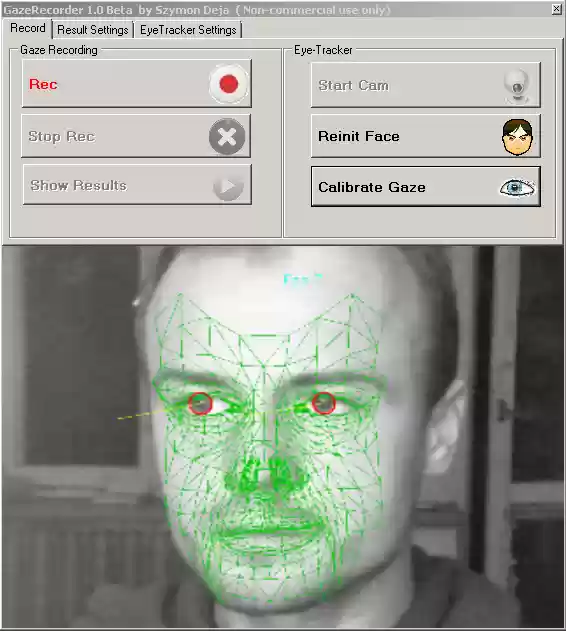Close the GazeRecorder window
This screenshot has width=566, height=631.
(556, 9)
